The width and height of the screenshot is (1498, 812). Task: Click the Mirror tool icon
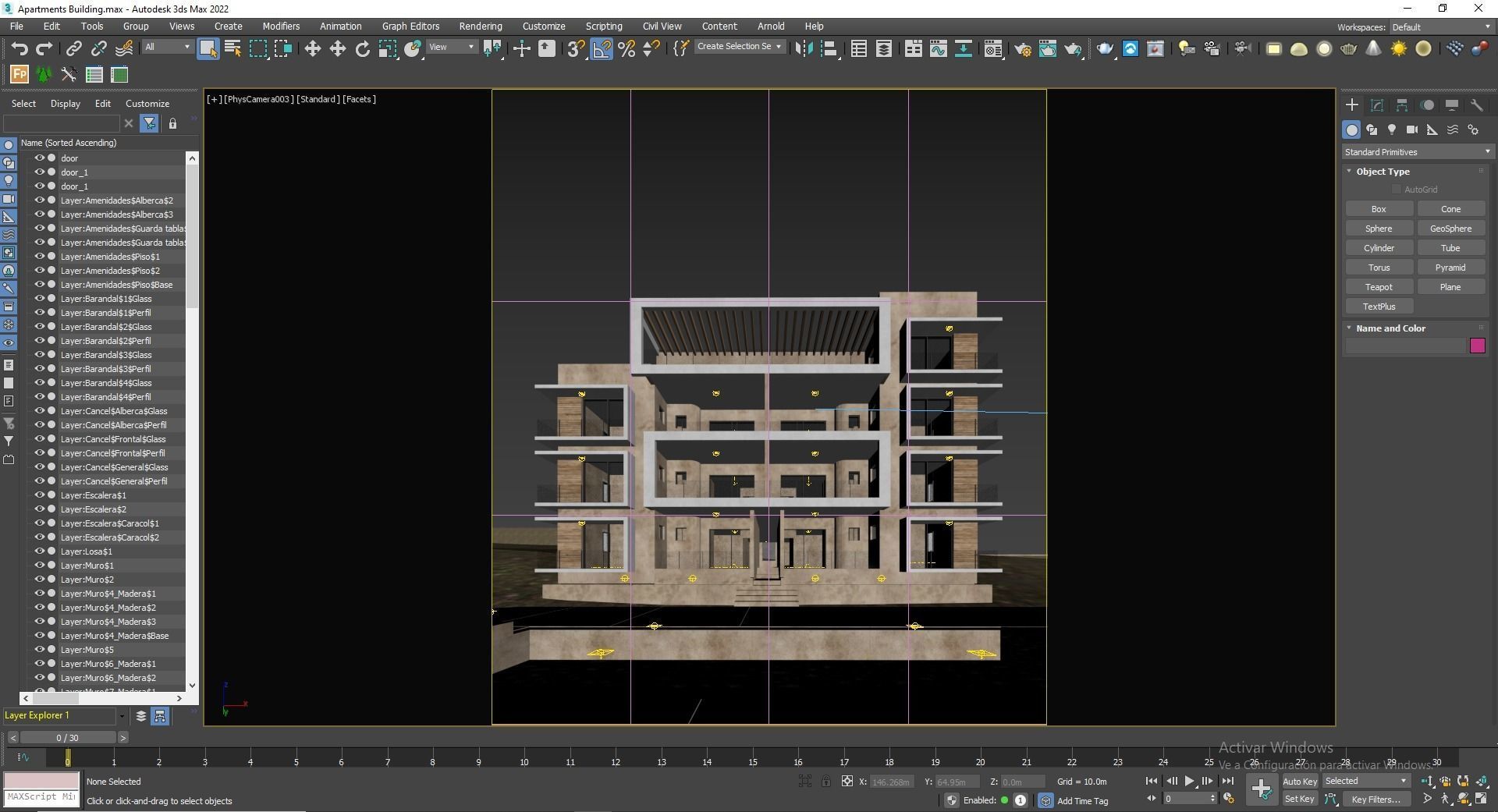(x=804, y=48)
